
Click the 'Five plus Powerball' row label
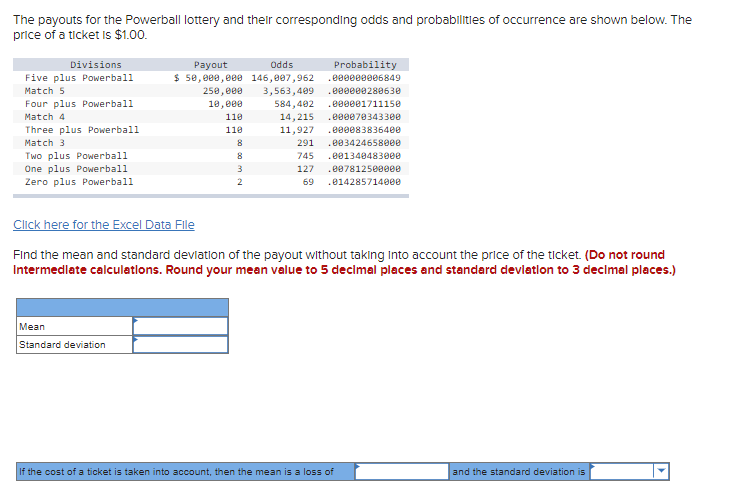point(79,77)
